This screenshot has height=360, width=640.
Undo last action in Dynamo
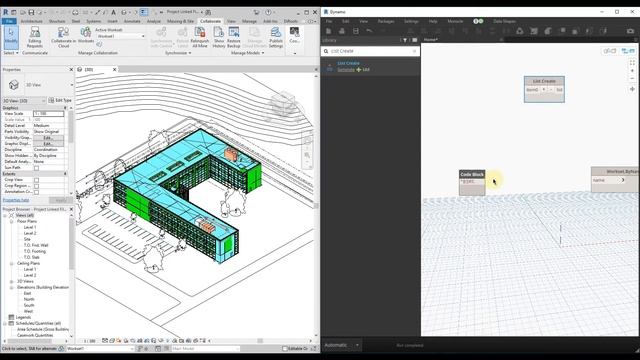tap(369, 31)
